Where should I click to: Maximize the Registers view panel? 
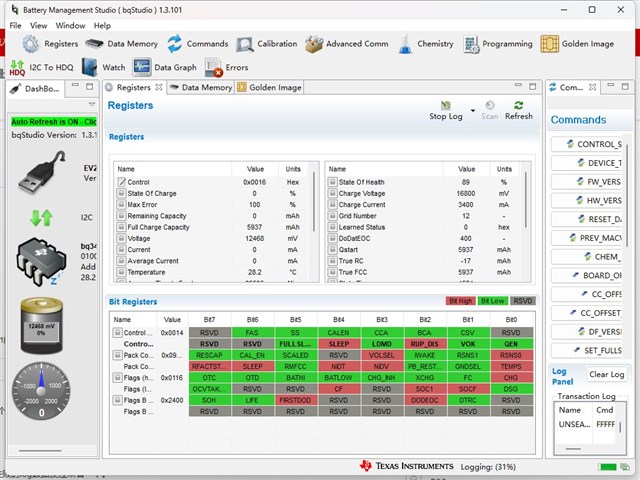tap(532, 86)
